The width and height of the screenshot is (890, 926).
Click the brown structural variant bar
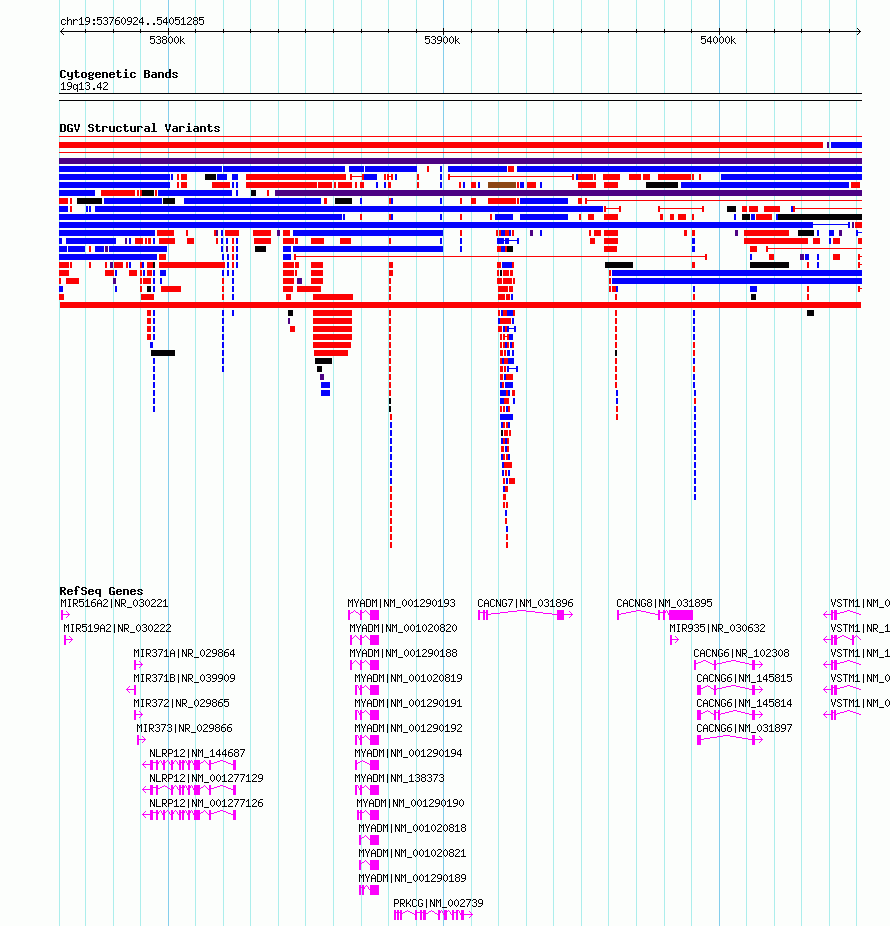[502, 185]
